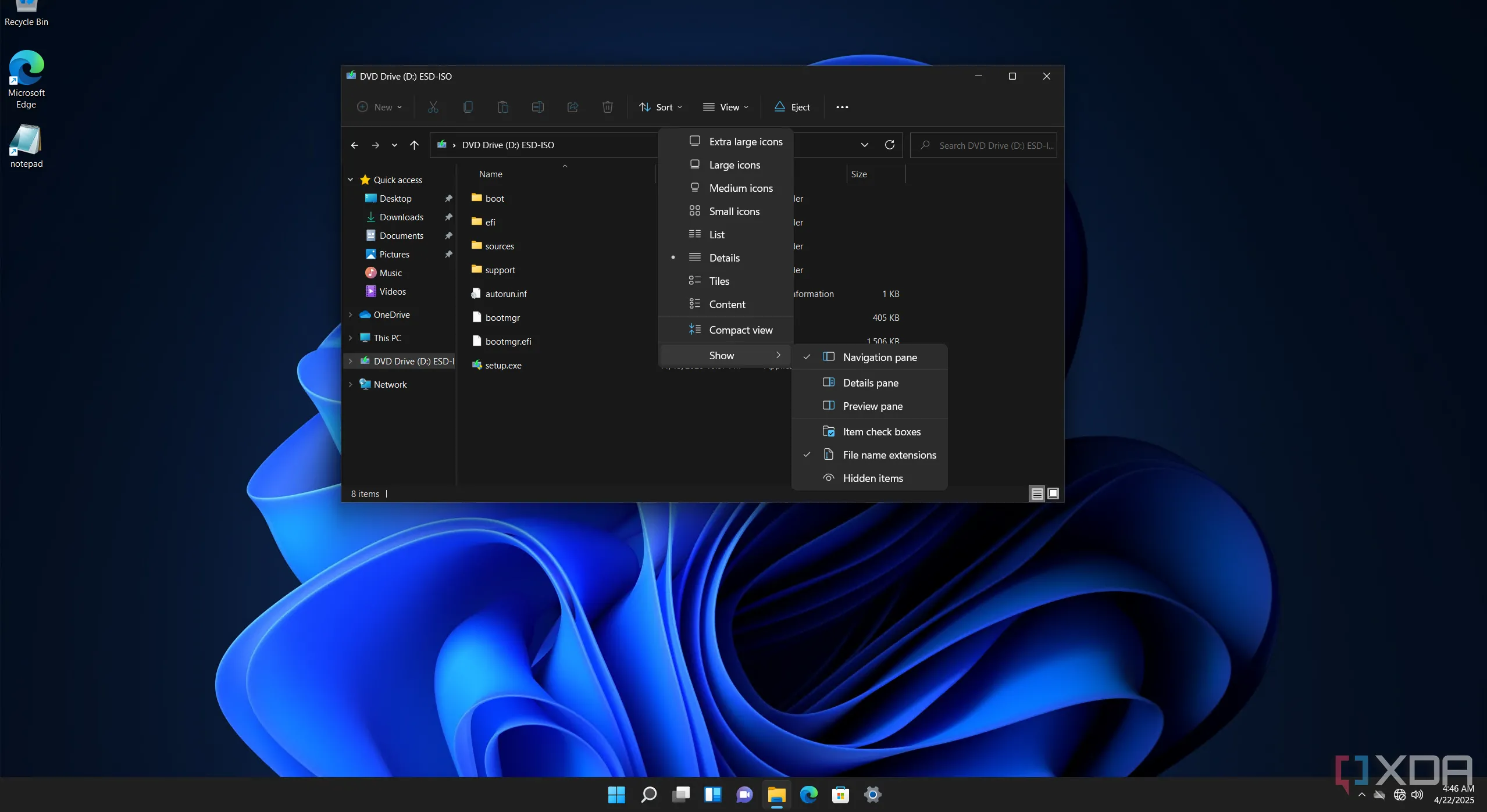Click the Delete trash icon
This screenshot has height=812, width=1487.
(607, 107)
